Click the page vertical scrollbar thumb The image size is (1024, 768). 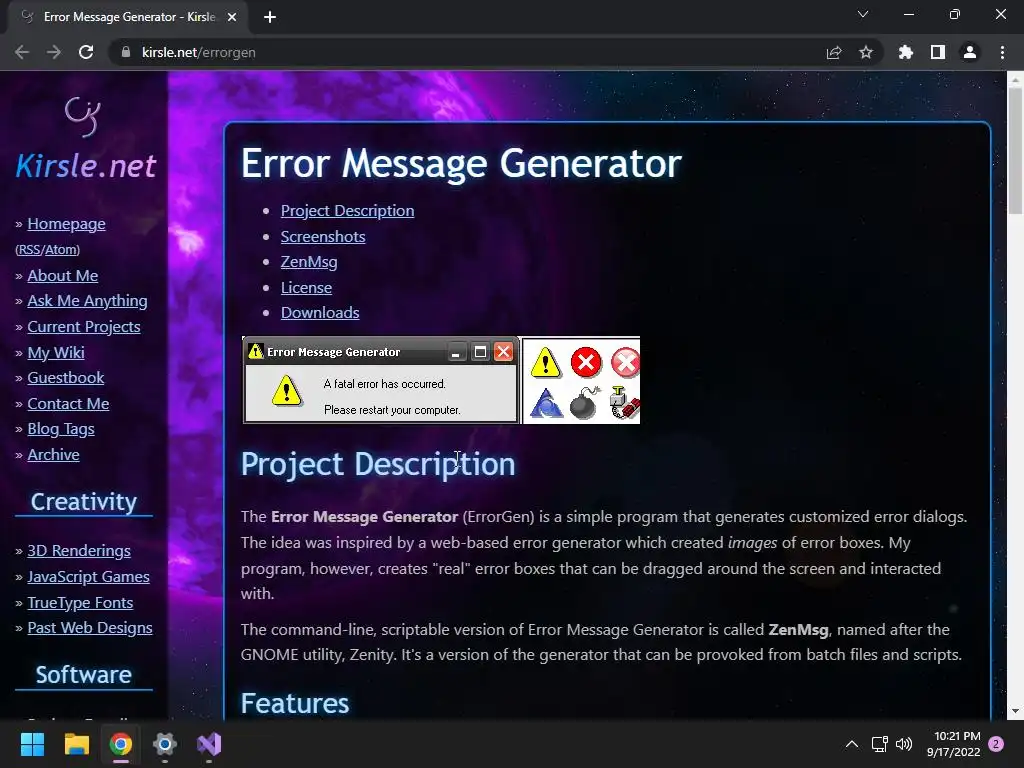[1015, 151]
